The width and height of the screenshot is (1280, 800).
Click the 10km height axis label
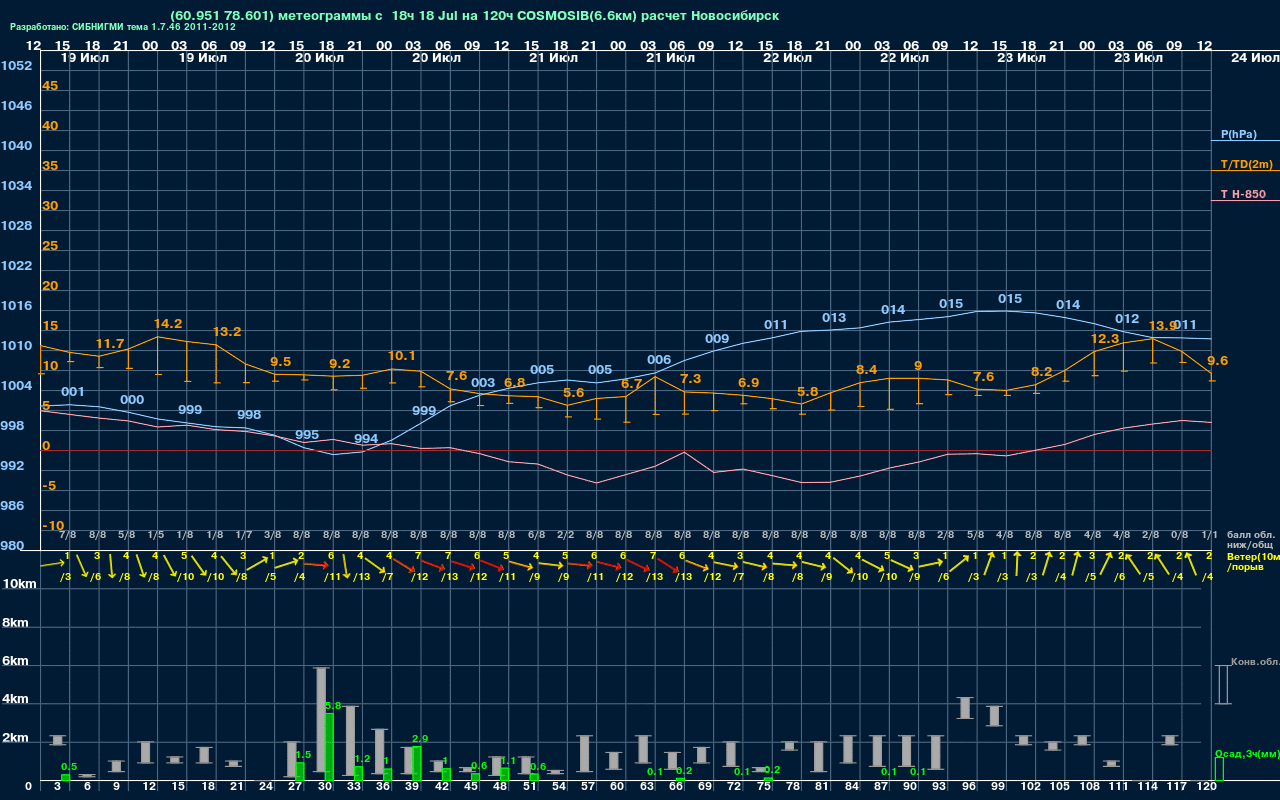pos(20,584)
